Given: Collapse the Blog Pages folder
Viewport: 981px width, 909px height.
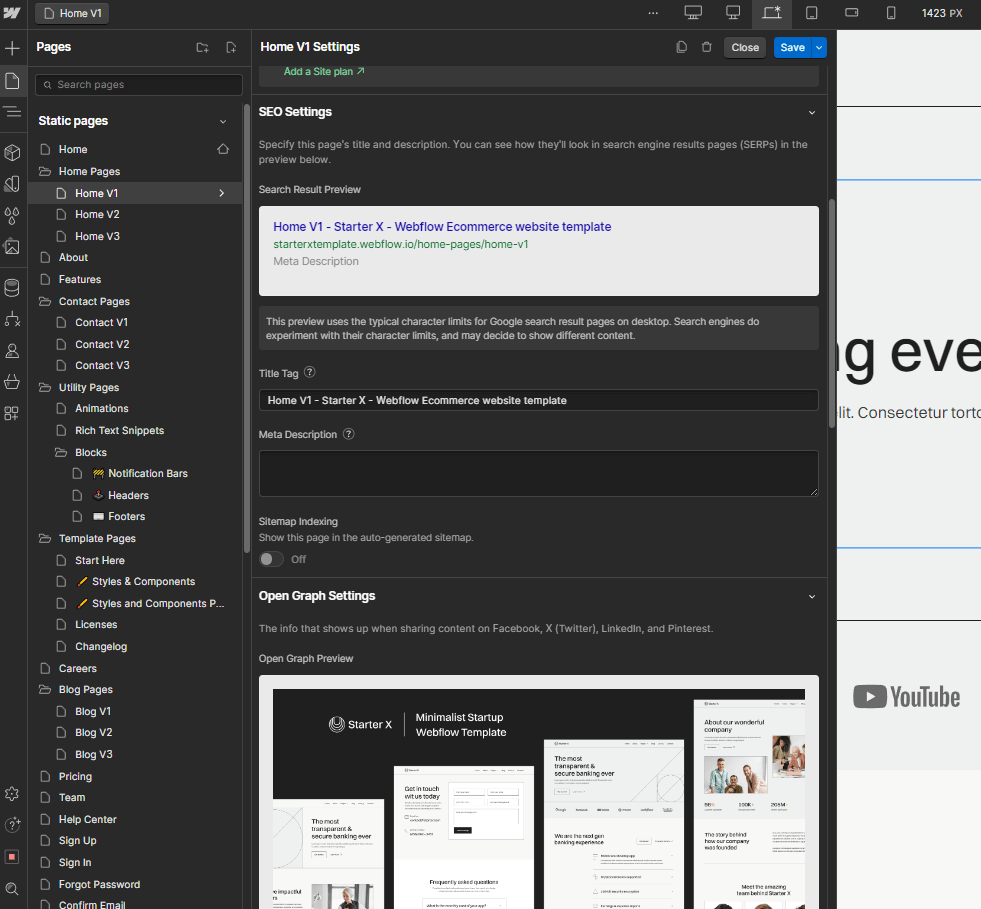Looking at the screenshot, I should [x=44, y=689].
